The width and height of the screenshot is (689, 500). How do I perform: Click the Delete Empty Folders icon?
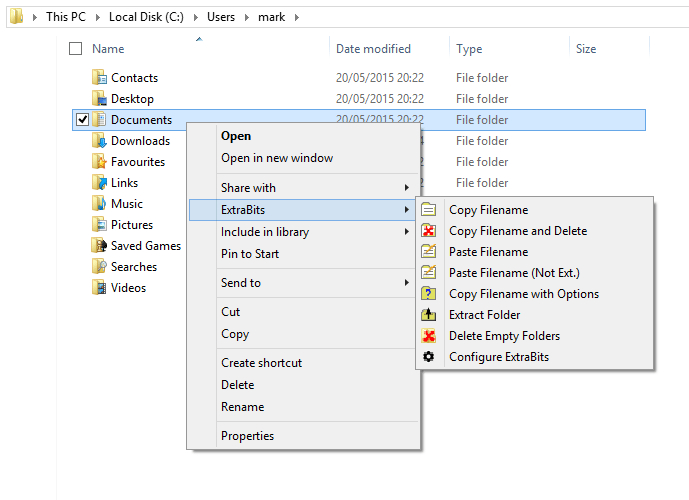coord(429,336)
